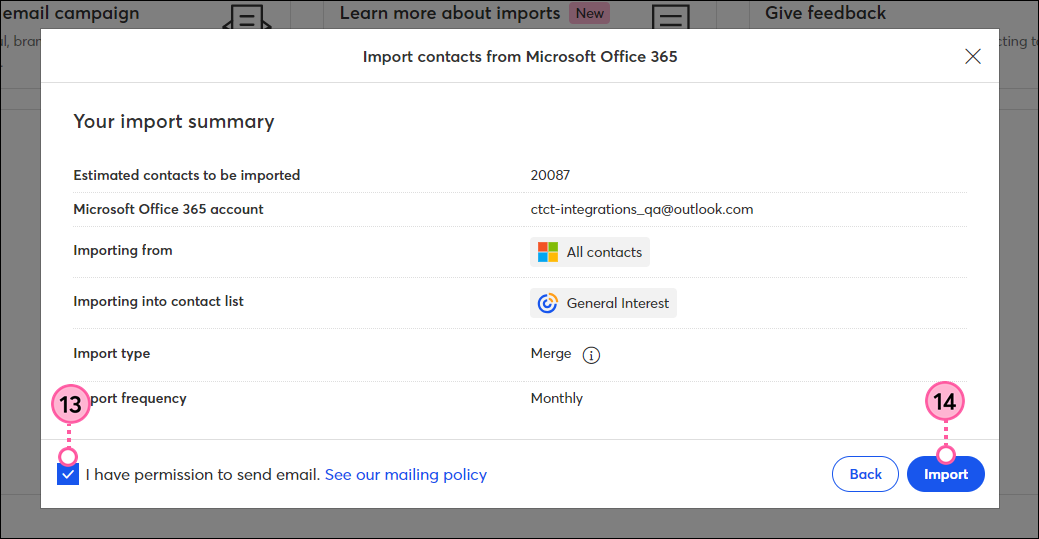
Task: Click the estimated contacts value 20087
Action: point(550,175)
